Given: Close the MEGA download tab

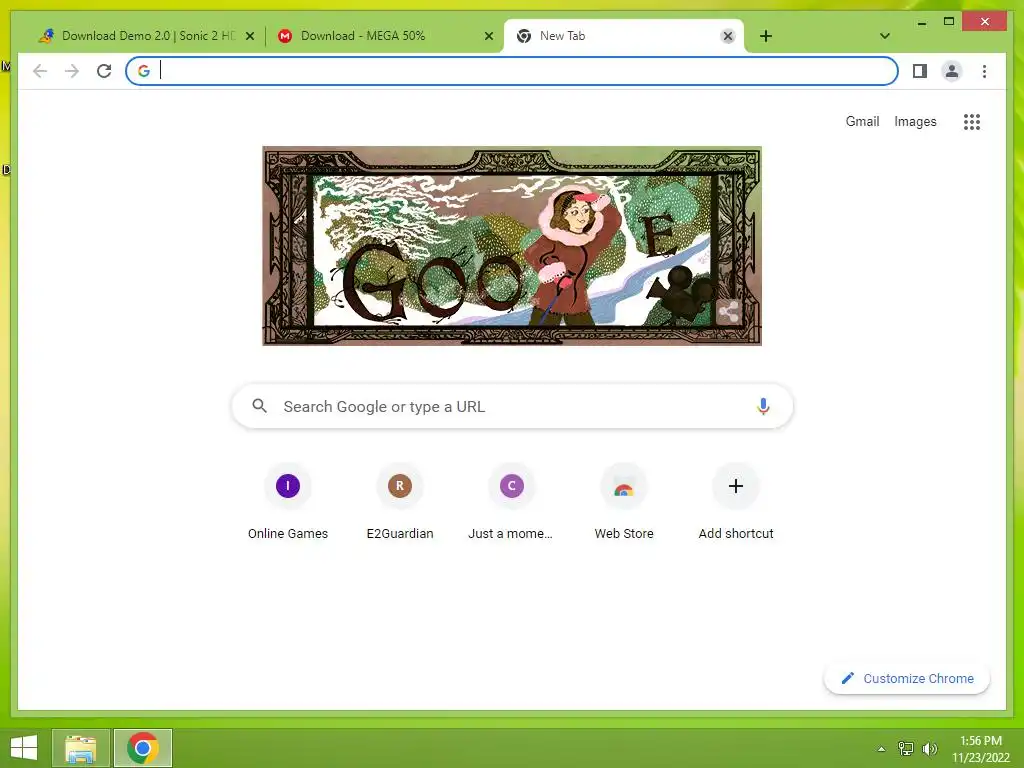Looking at the screenshot, I should (x=488, y=36).
